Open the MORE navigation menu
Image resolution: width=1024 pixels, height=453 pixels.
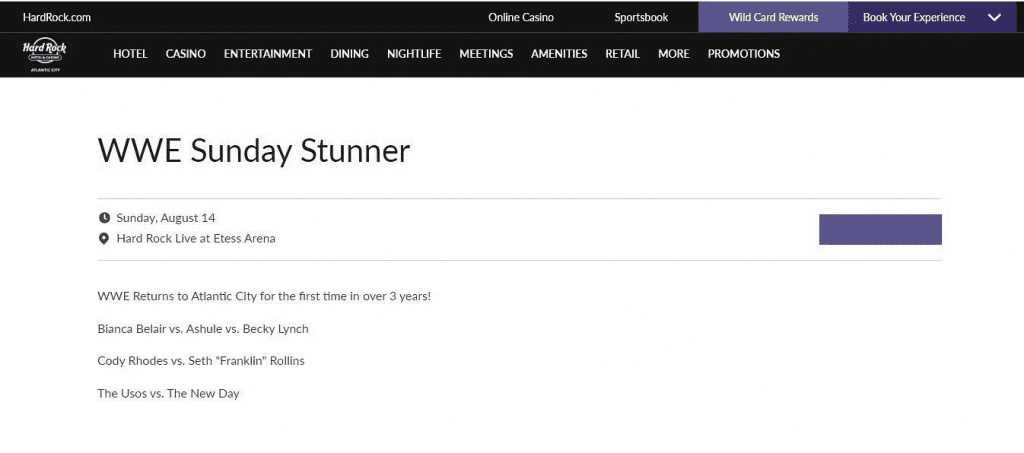point(673,54)
